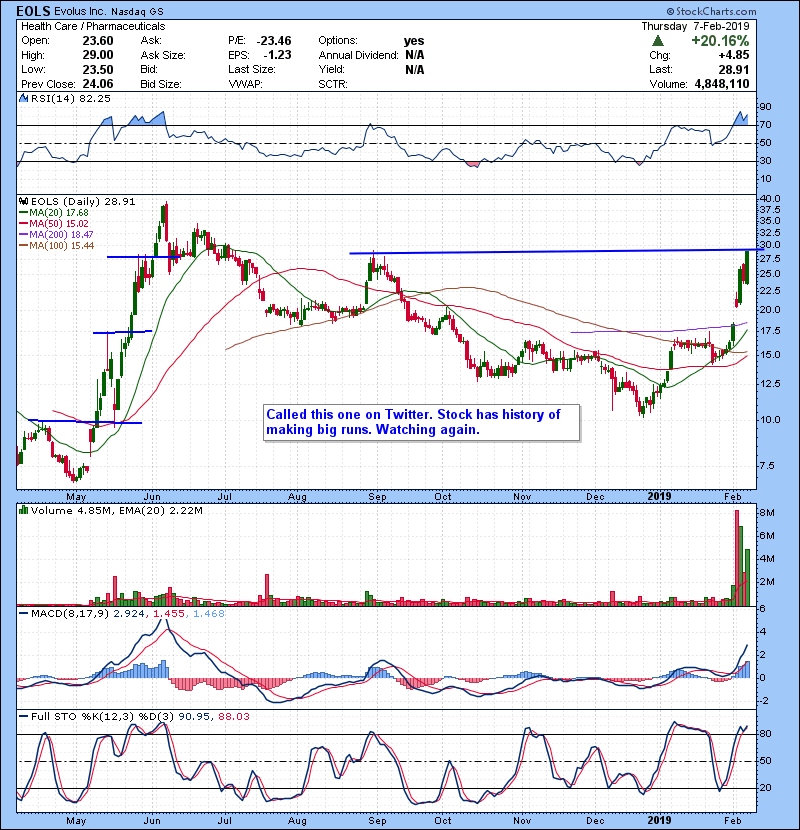Click the EPS value -1.23
The height and width of the screenshot is (830, 800).
277,55
